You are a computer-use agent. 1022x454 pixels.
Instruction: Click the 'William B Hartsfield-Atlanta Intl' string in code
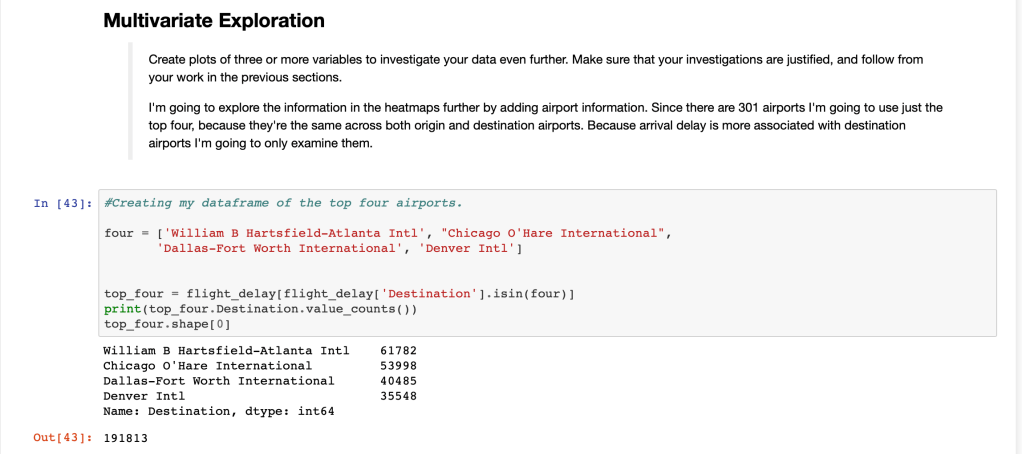click(x=290, y=233)
